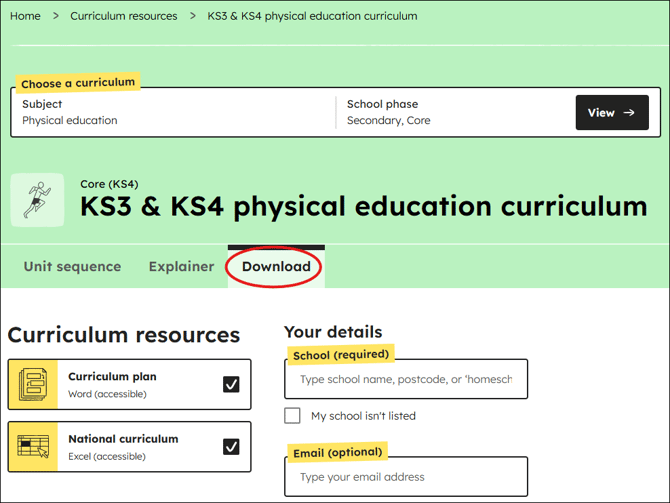Open the Subject curriculum selector
Image resolution: width=670 pixels, height=503 pixels.
[x=173, y=112]
